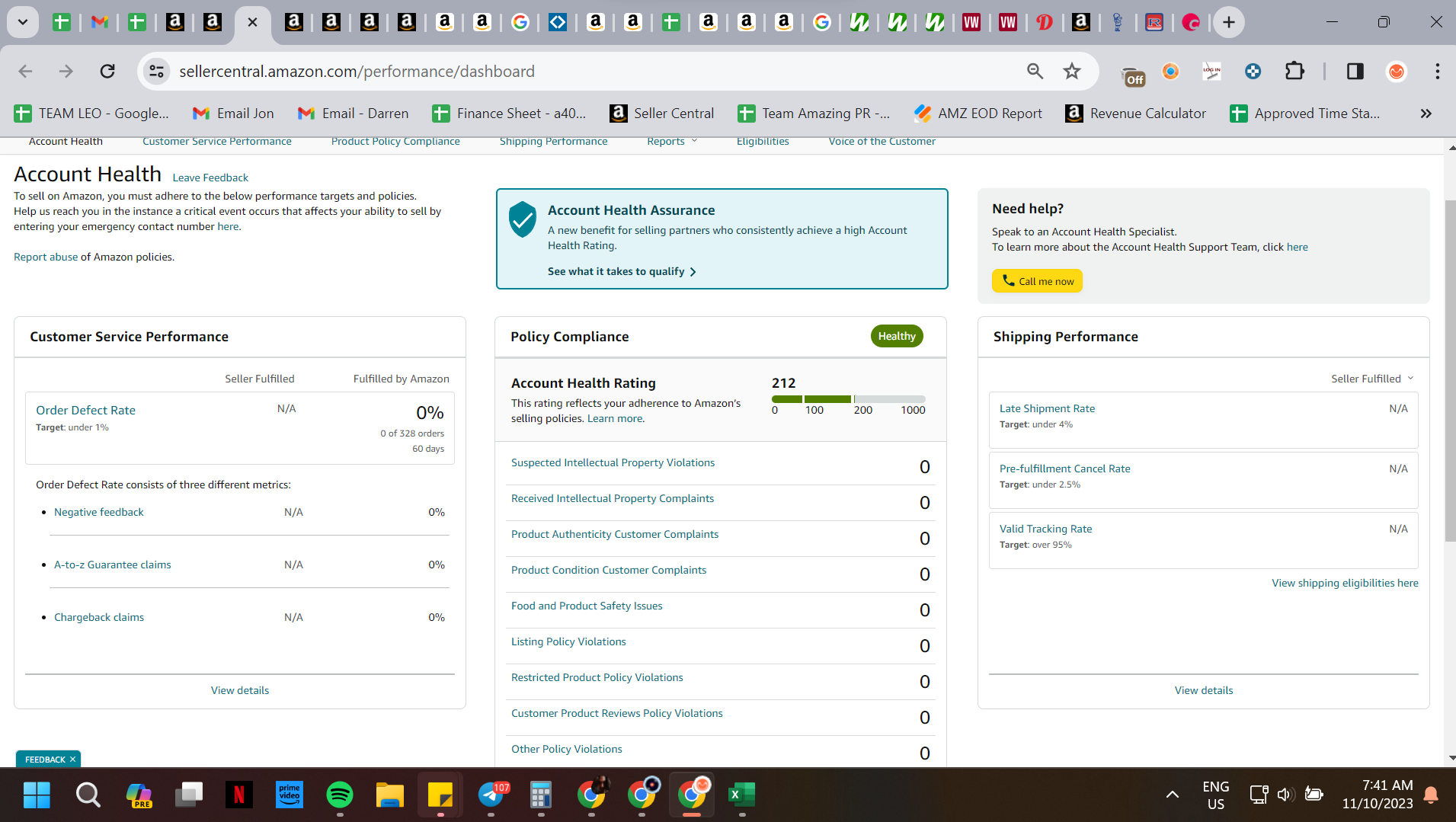
Task: Open Spotify from the taskbar
Action: 340,795
